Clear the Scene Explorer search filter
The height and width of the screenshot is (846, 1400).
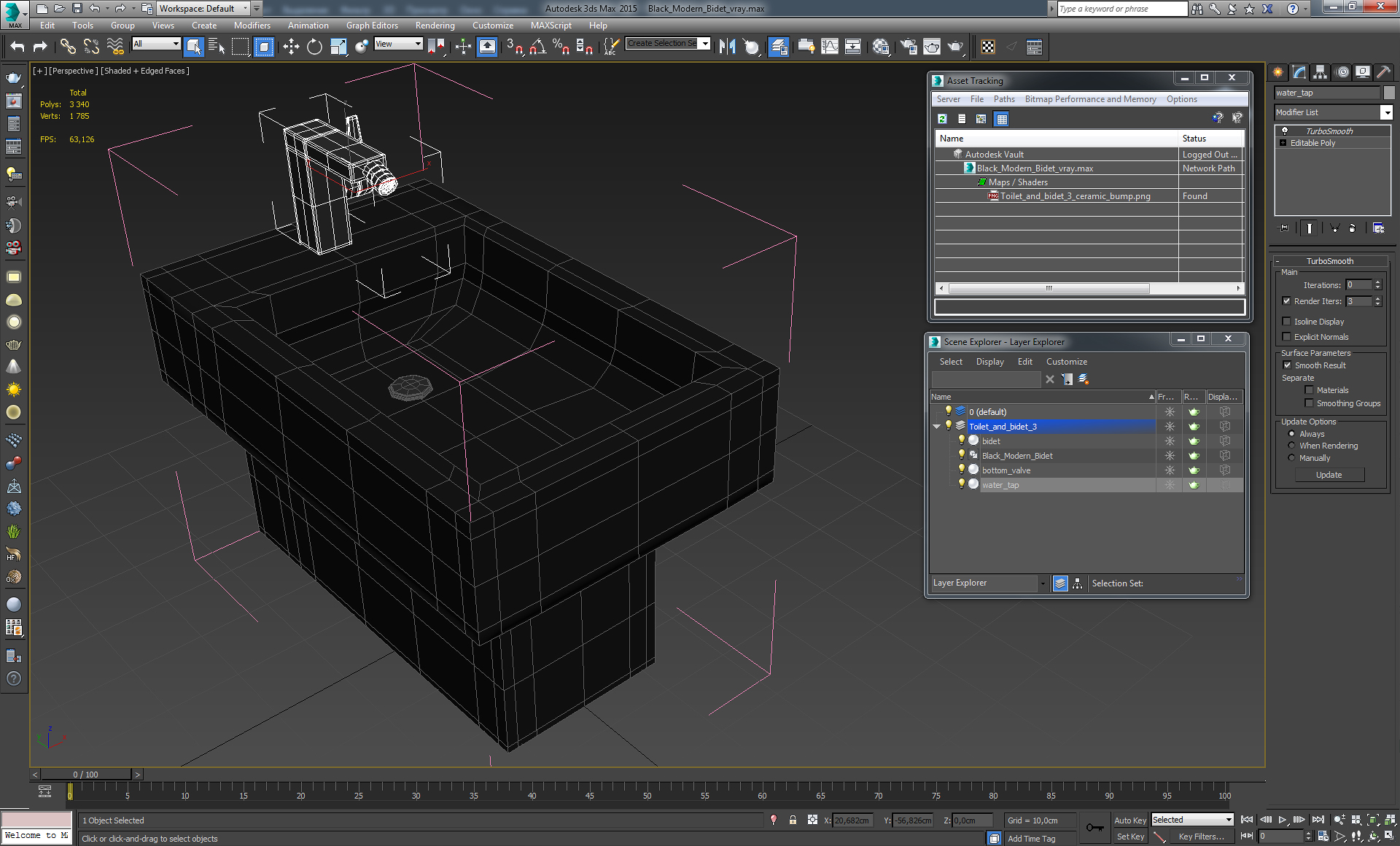point(1050,379)
